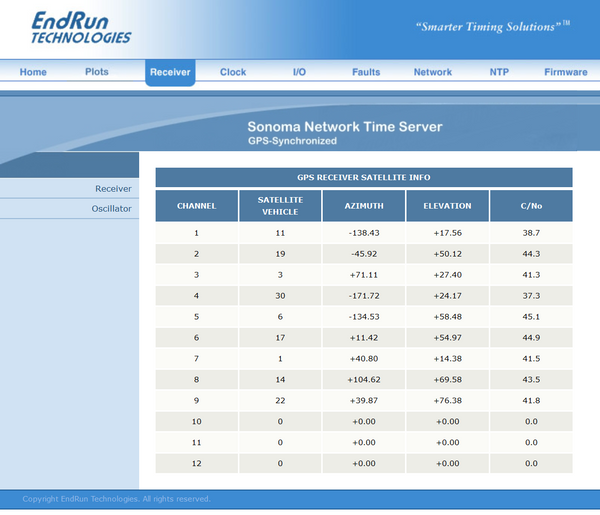Select the Smarter Timing Solutions slogan
600x515 pixels.
[x=493, y=26]
